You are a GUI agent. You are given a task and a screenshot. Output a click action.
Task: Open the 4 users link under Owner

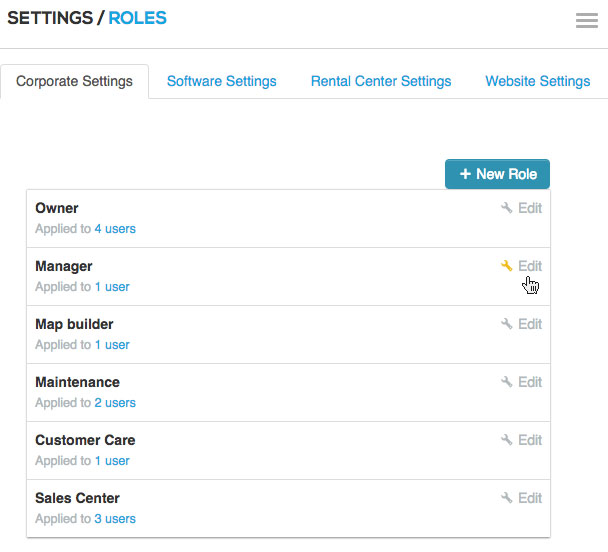click(115, 229)
